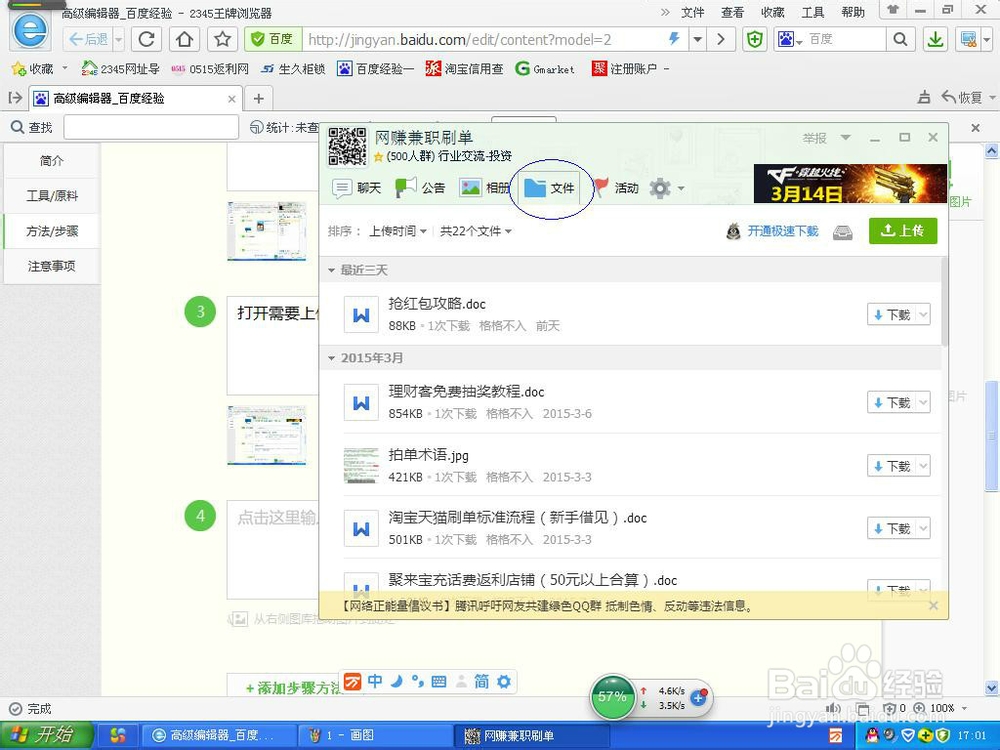Open the drive storage icon beside upload

[x=842, y=232]
